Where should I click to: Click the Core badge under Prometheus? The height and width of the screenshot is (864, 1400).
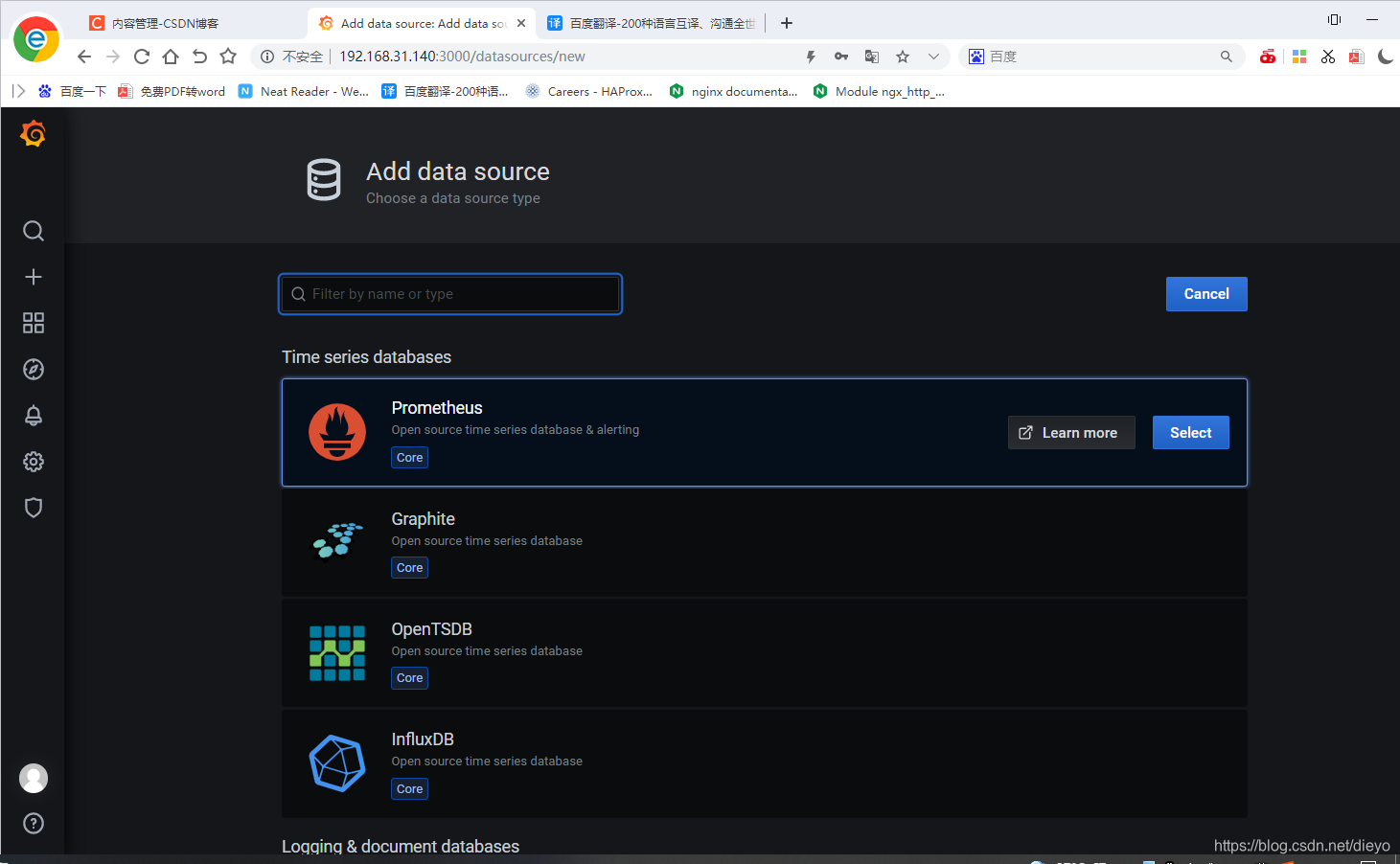point(410,458)
